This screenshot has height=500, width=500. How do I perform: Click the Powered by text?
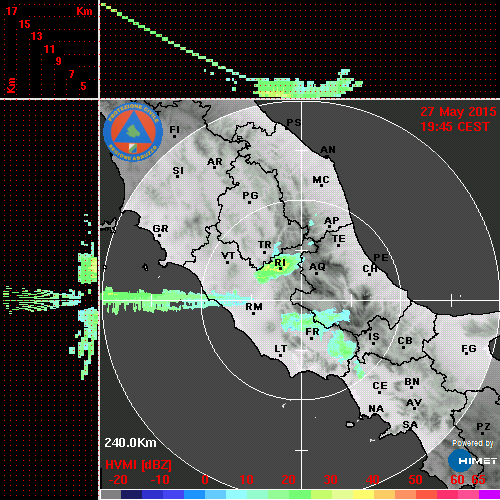(473, 443)
